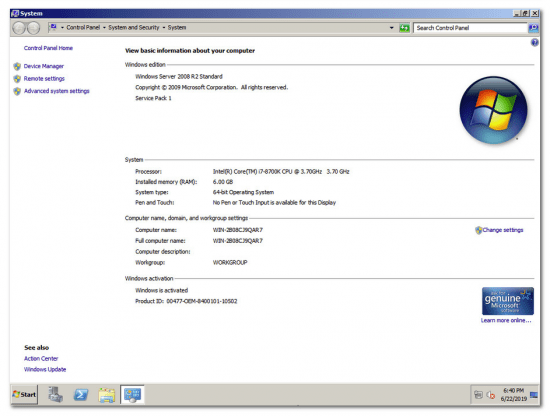Open Server Manager from the taskbar
The image size is (550, 416).
click(x=55, y=395)
